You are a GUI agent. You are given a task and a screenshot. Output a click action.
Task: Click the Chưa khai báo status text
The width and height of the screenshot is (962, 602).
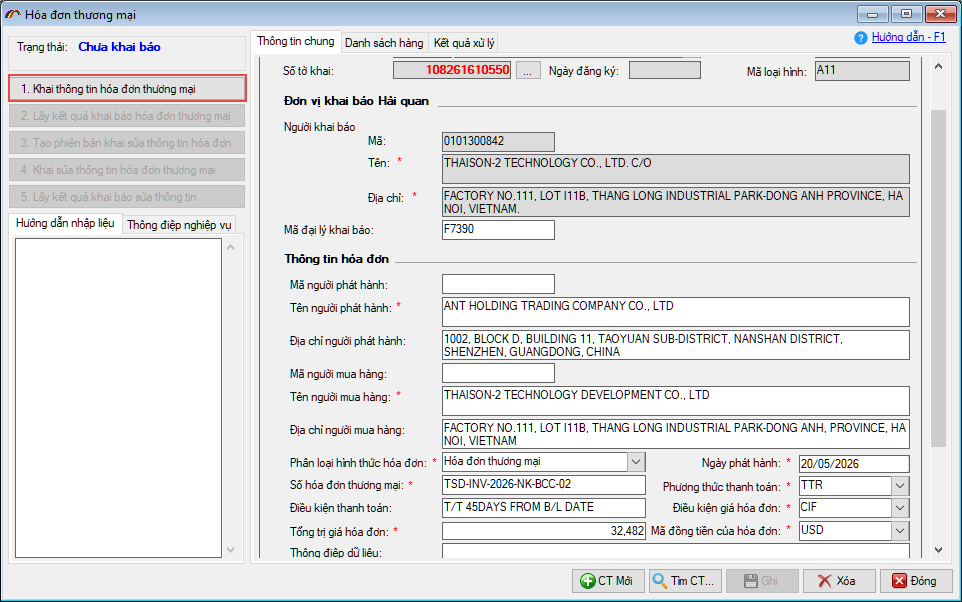120,47
